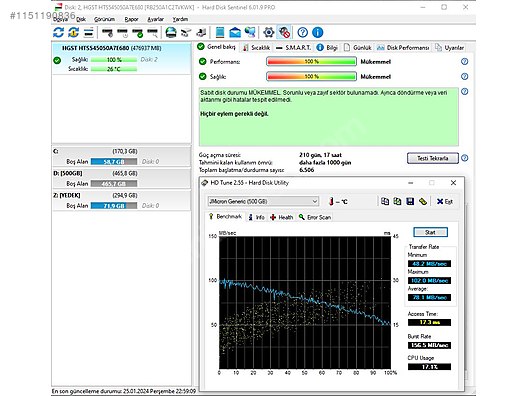Viewport: 528px width, 396px height.
Task: Click the thermometer temperature indicator in HD Tune
Action: click(338, 201)
